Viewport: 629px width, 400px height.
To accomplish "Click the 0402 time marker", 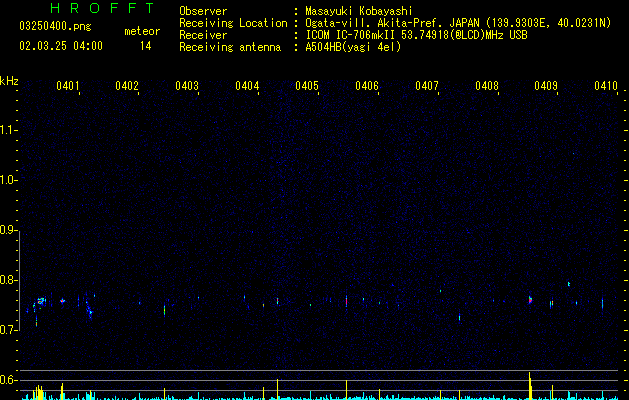I will [127, 85].
